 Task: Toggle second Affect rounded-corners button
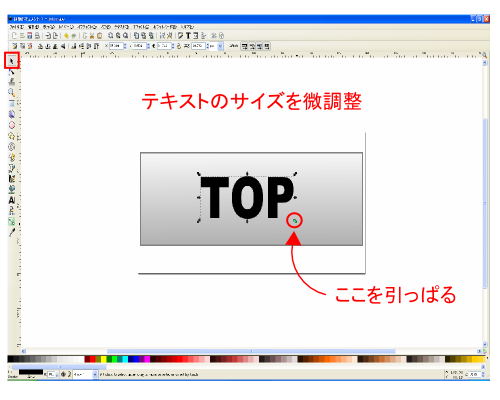252,46
